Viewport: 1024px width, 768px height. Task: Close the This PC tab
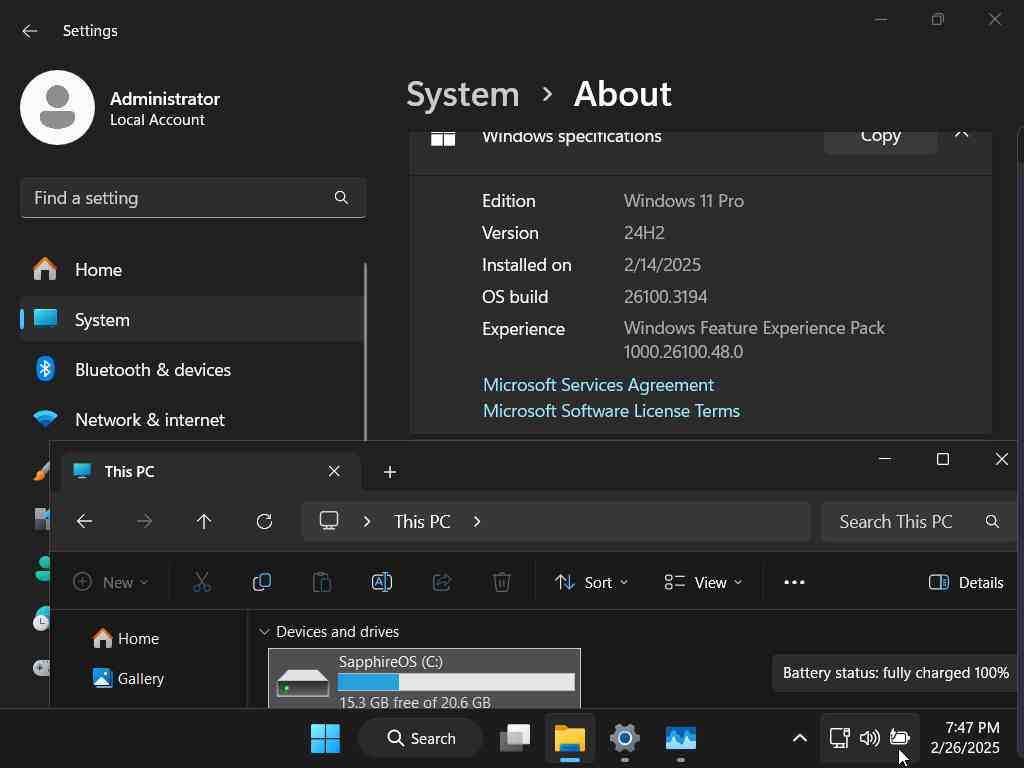coord(334,471)
